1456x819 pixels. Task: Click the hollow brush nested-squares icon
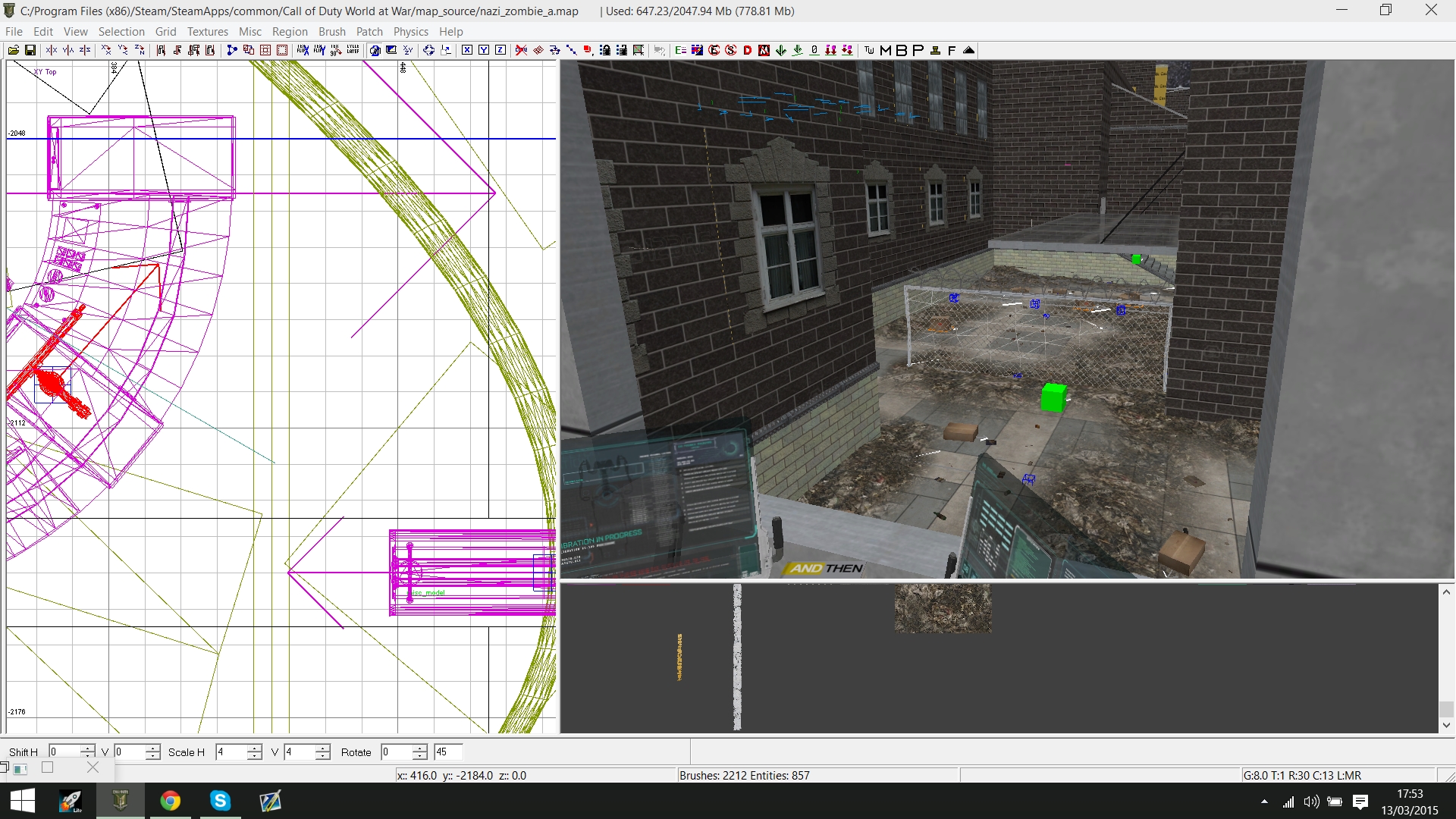pos(265,50)
